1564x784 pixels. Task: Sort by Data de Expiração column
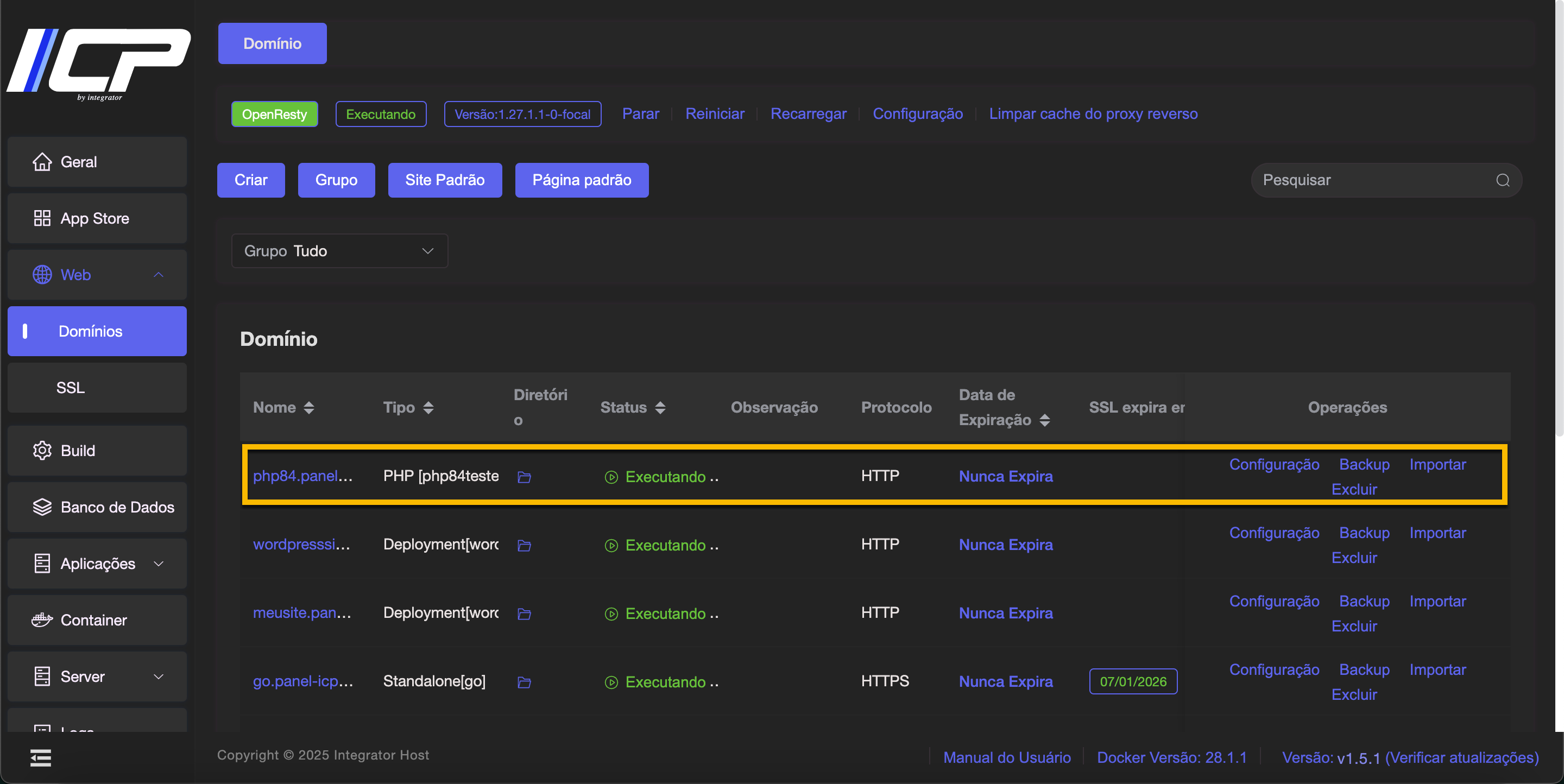1044,420
